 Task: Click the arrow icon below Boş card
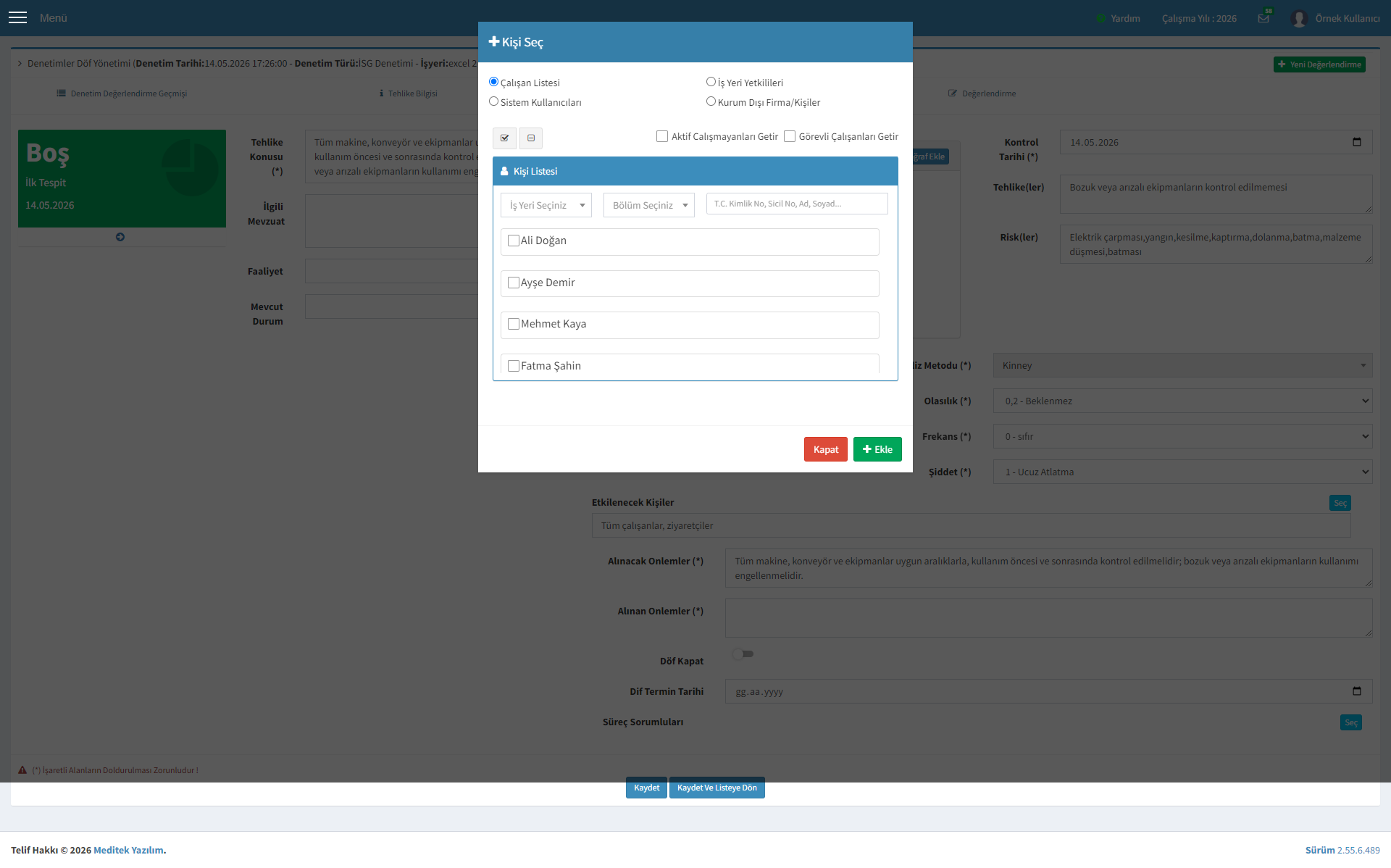point(120,237)
